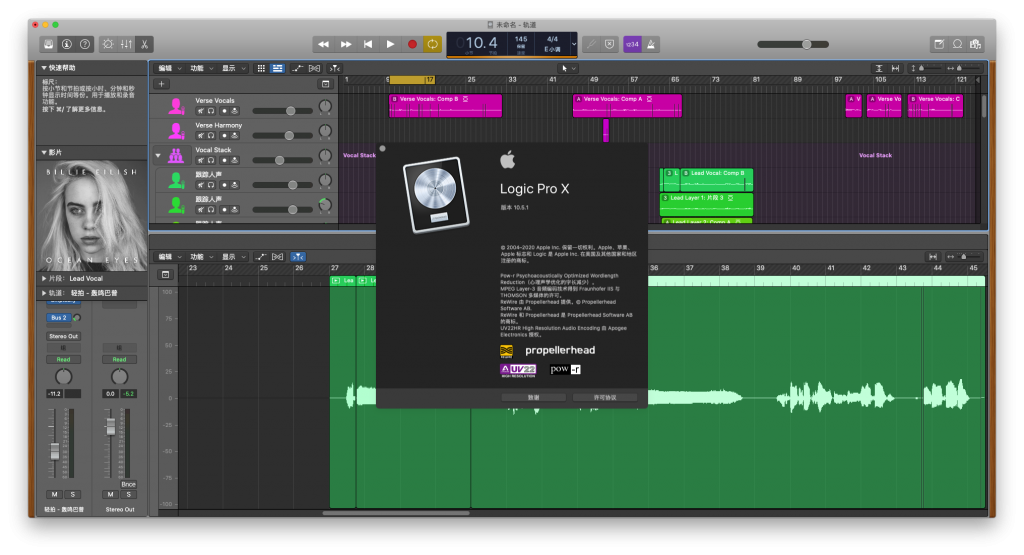The width and height of the screenshot is (1024, 555).
Task: Click the 许可协议 button in About dialog
Action: click(x=605, y=398)
